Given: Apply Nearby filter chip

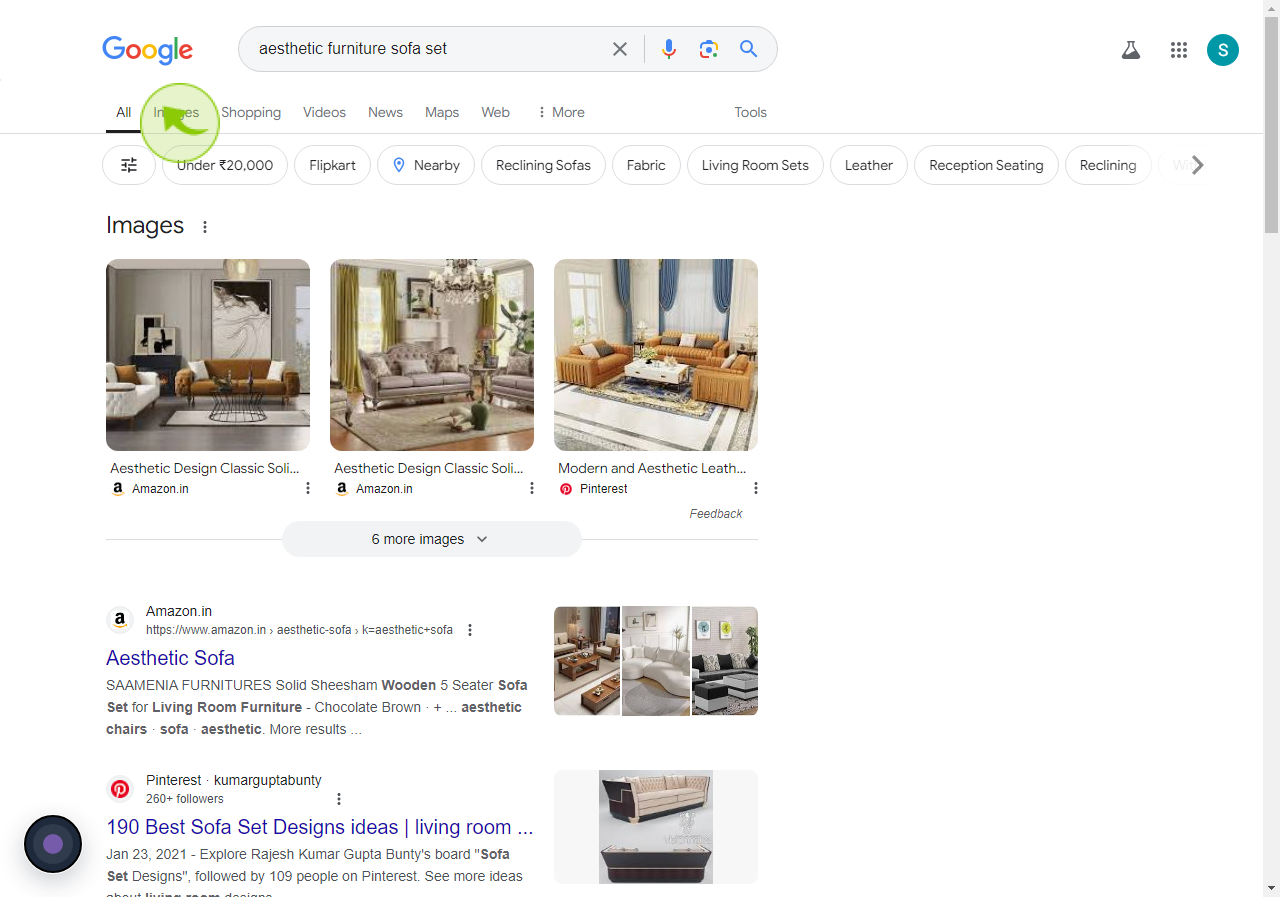Looking at the screenshot, I should [426, 165].
